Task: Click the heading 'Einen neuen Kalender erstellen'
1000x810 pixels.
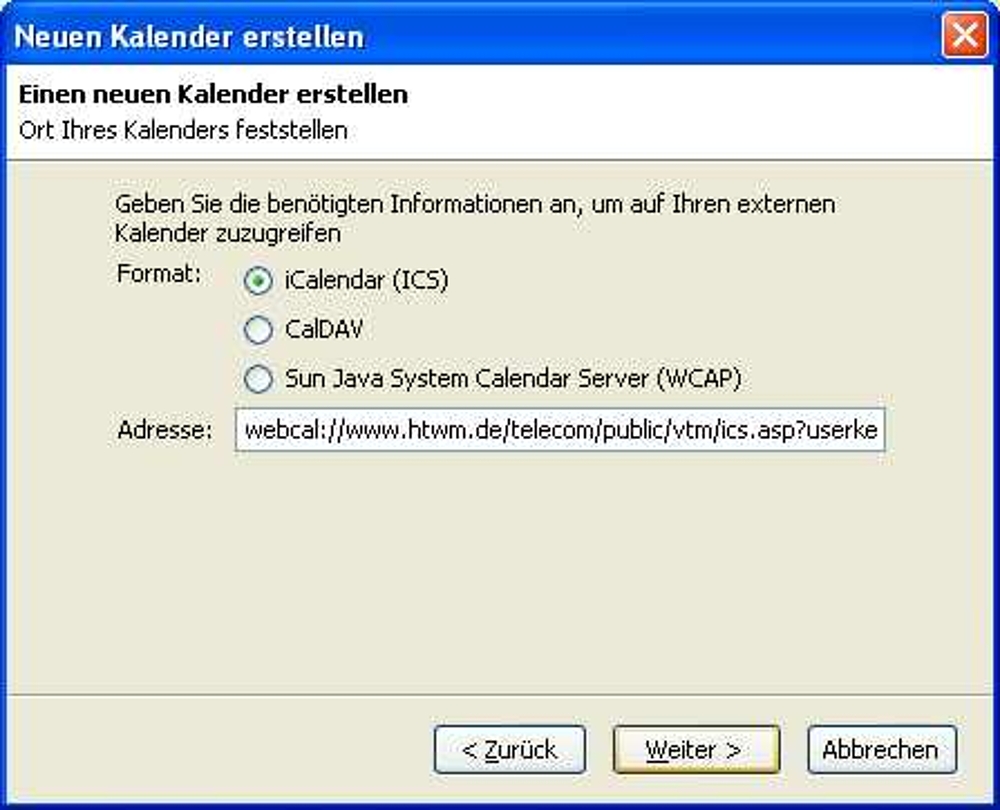Action: click(x=214, y=94)
